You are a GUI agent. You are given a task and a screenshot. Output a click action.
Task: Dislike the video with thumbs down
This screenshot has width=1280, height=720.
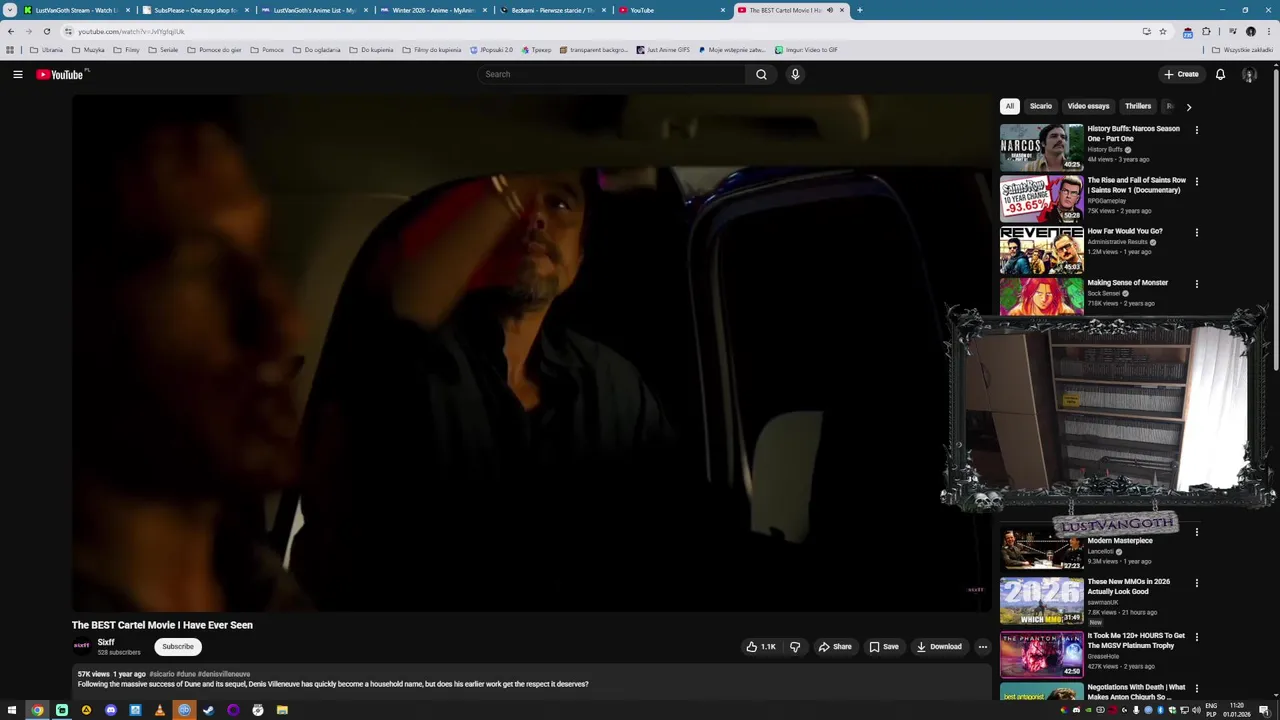coord(795,647)
